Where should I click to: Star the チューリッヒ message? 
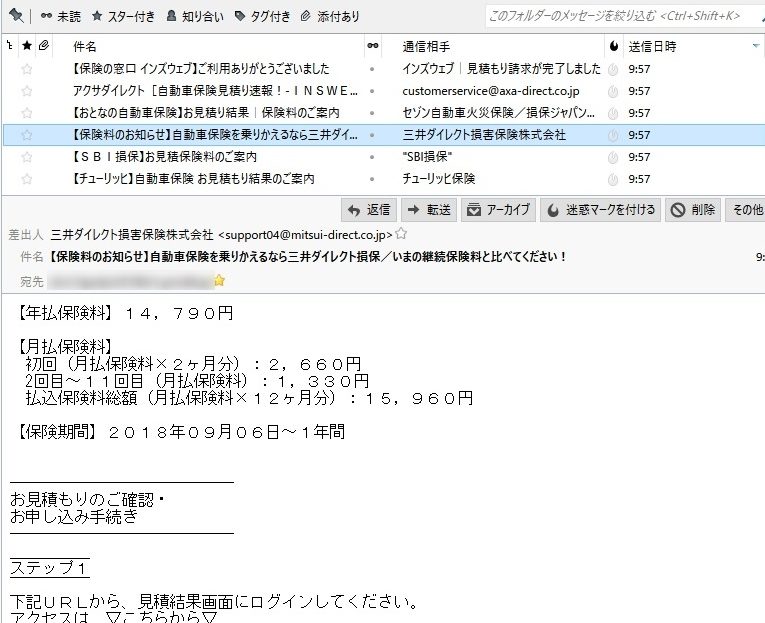click(27, 179)
